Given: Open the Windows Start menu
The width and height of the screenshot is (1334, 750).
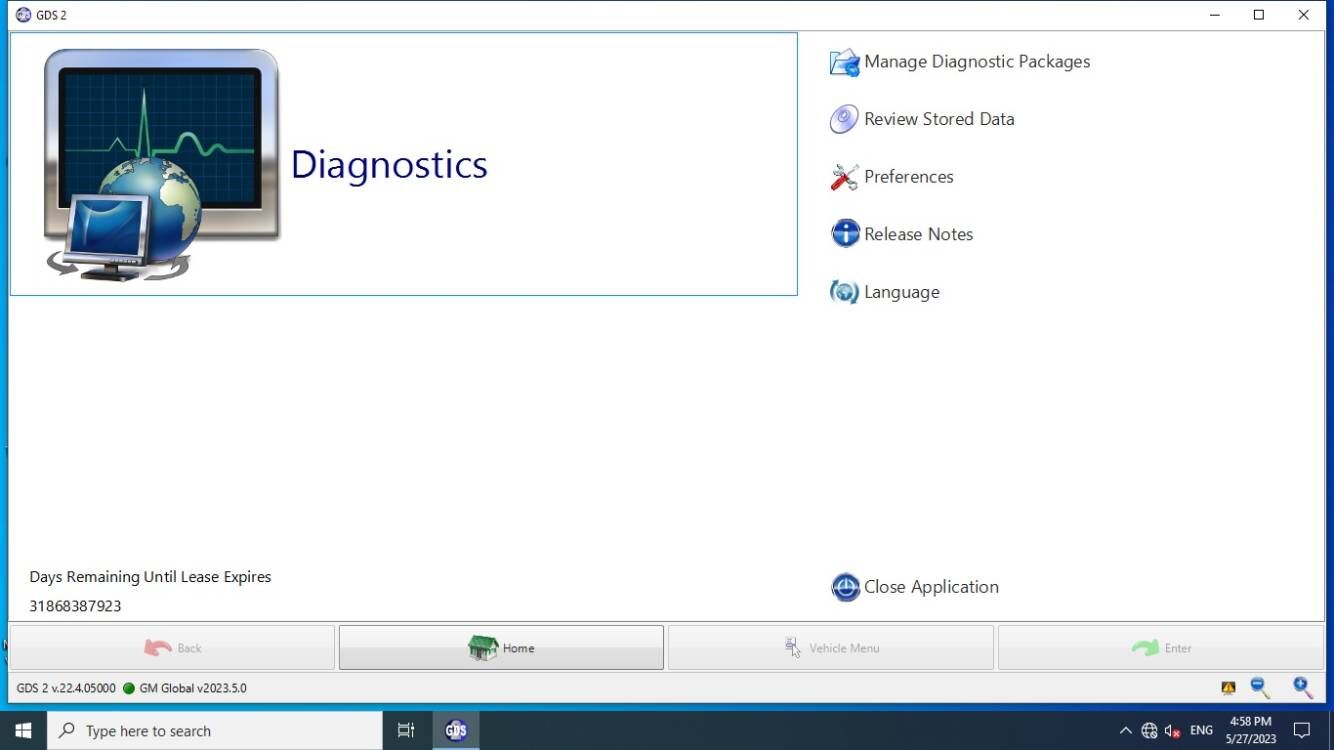Looking at the screenshot, I should (23, 730).
